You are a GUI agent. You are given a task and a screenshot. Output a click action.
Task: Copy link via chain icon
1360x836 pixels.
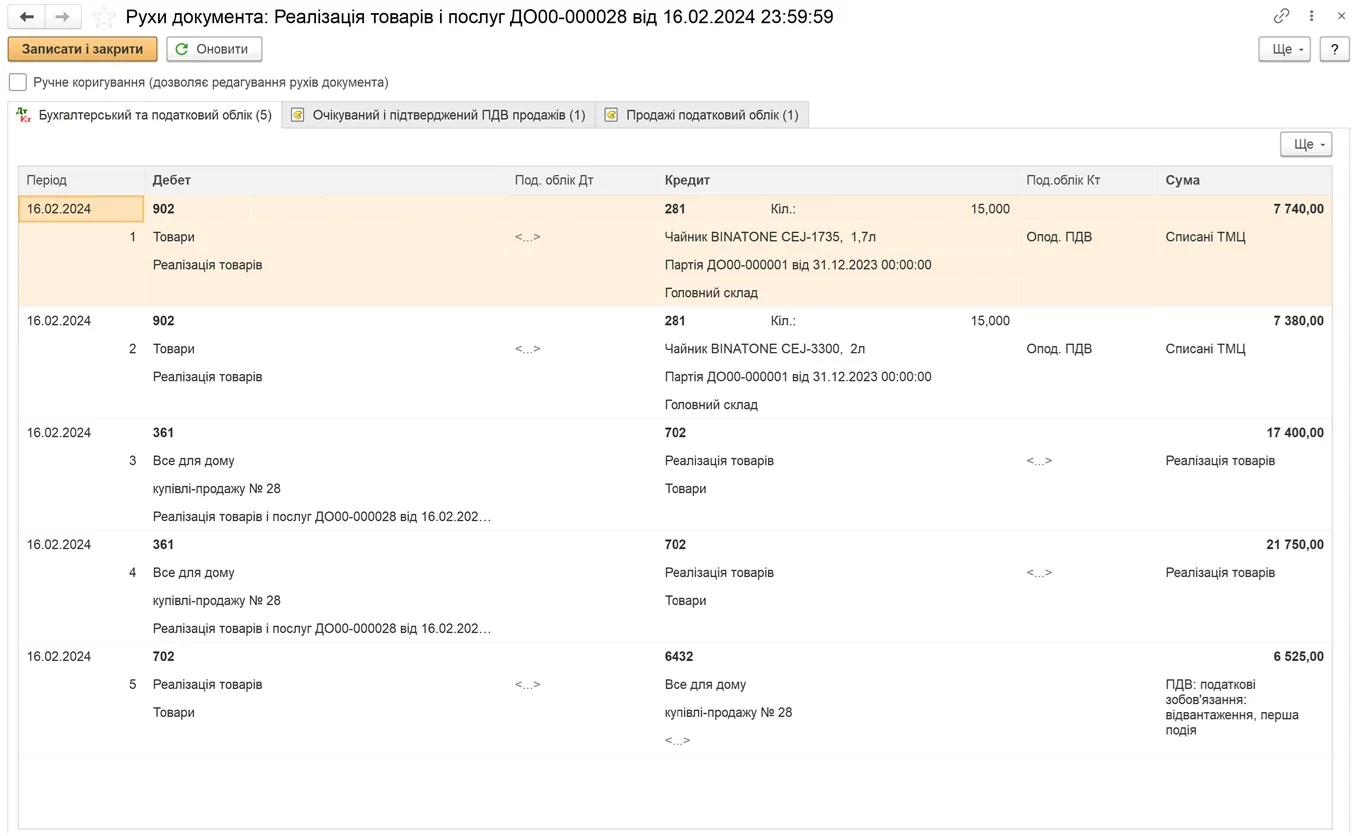click(1281, 16)
